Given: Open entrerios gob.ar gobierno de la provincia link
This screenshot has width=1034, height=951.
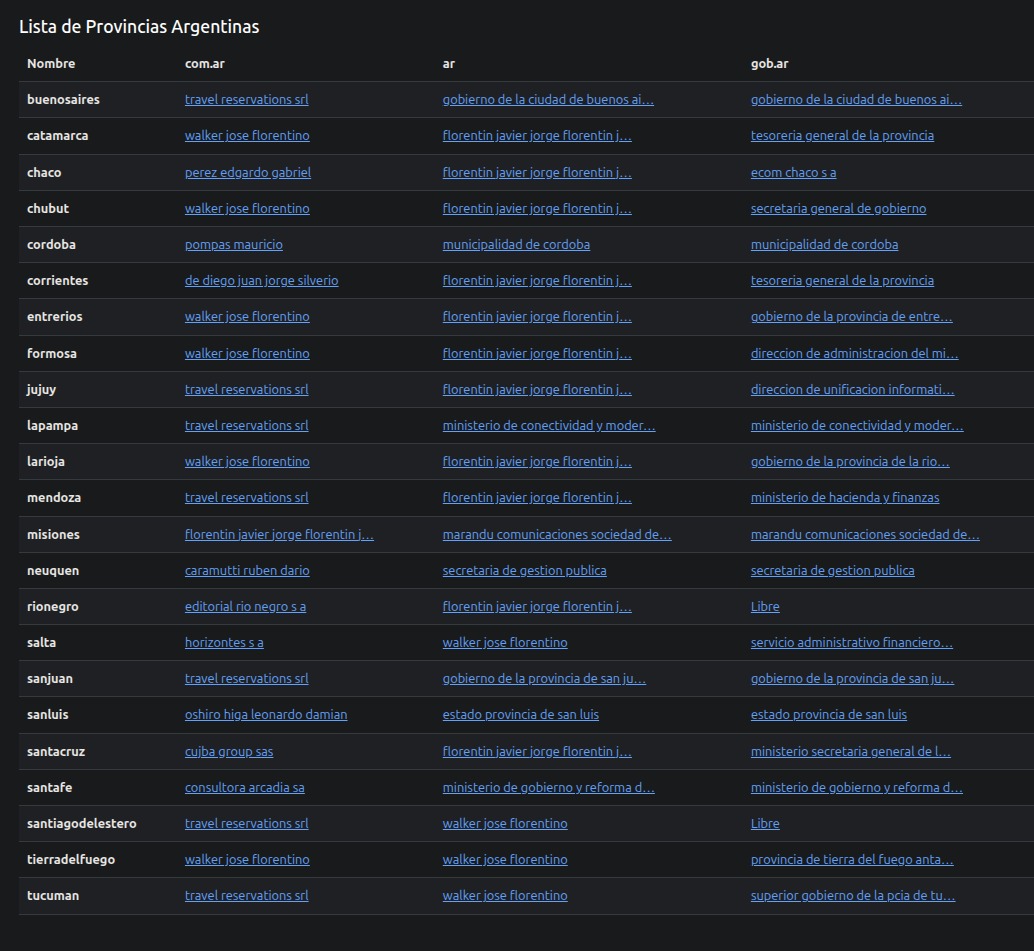Looking at the screenshot, I should pos(851,317).
